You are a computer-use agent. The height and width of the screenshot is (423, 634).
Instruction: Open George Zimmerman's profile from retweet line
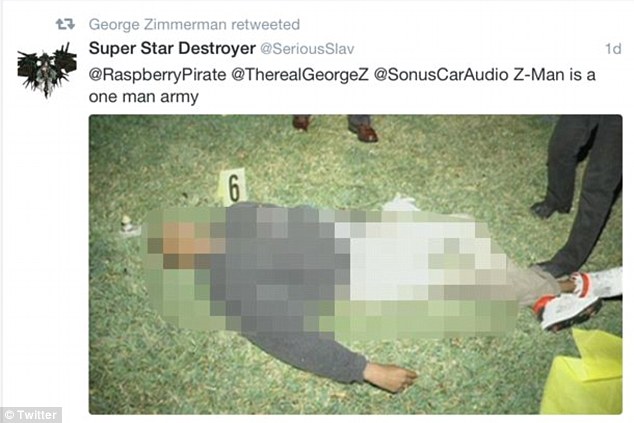[157, 25]
